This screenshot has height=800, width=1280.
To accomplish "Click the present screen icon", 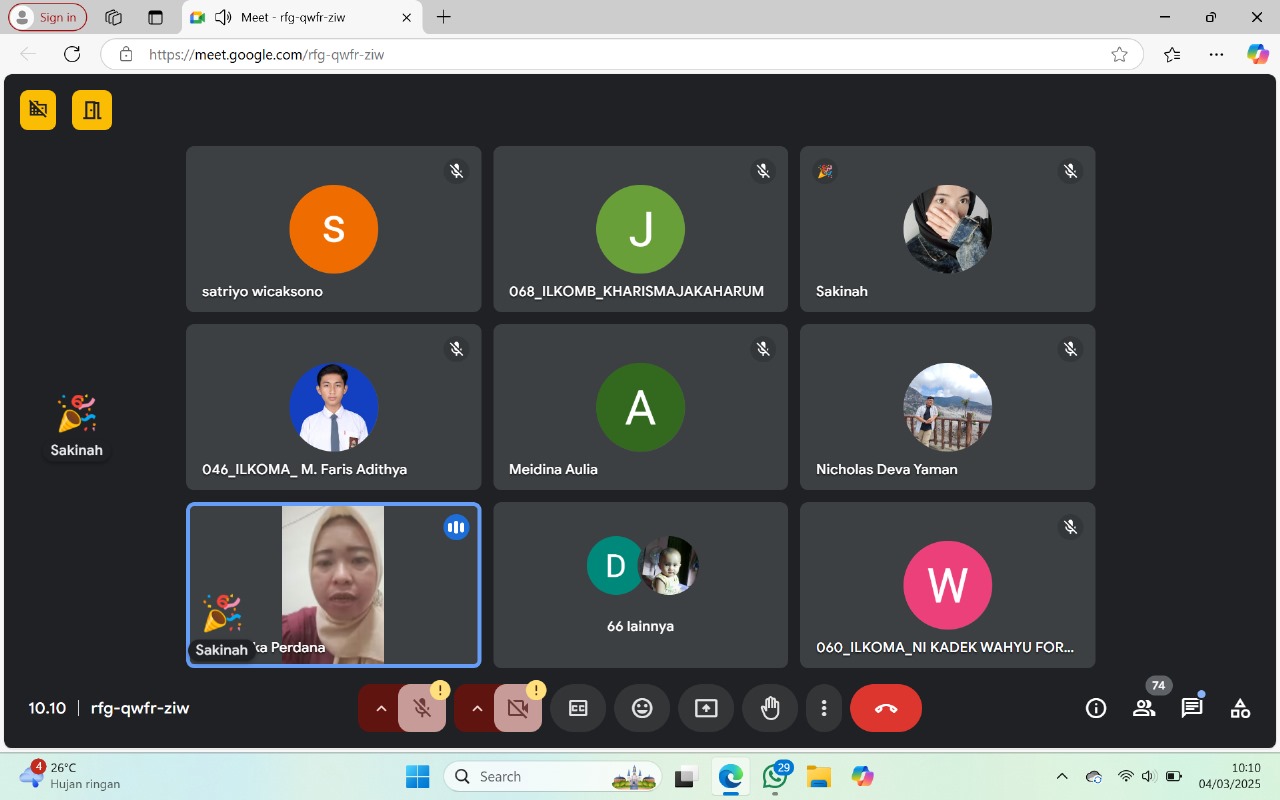I will (706, 708).
